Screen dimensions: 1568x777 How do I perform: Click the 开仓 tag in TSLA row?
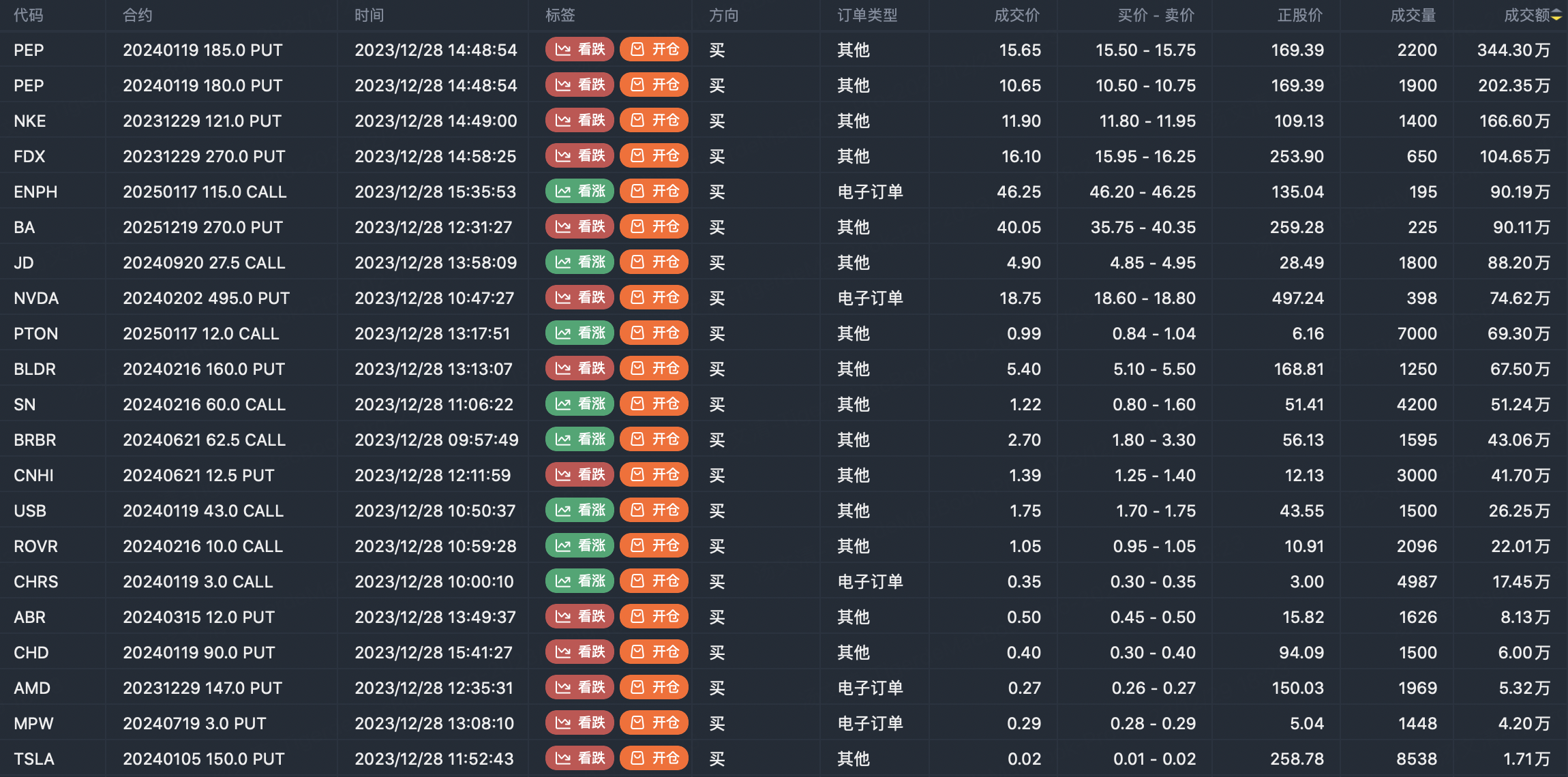pyautogui.click(x=654, y=759)
